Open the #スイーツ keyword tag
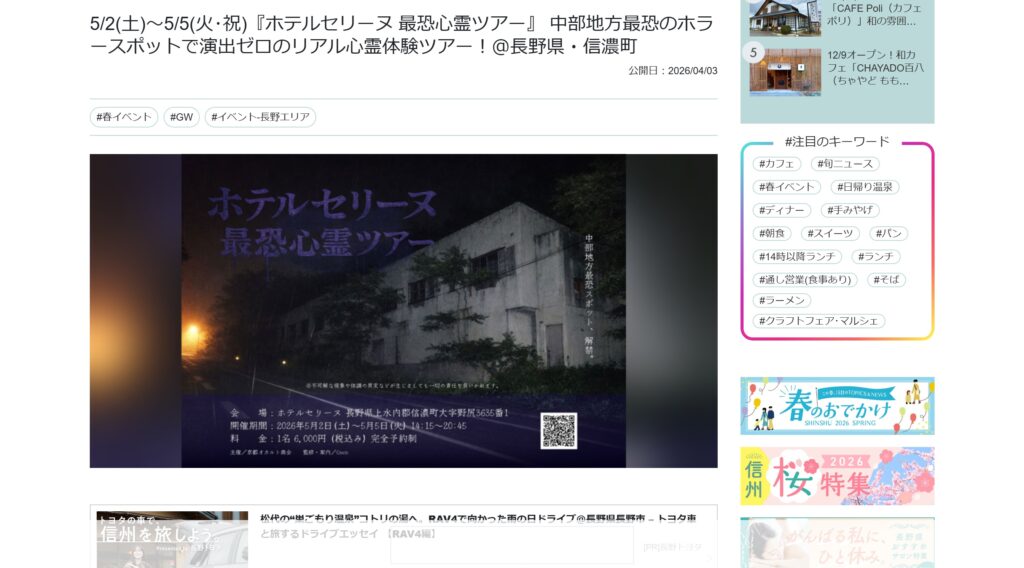This screenshot has height=568, width=1024. coord(830,233)
